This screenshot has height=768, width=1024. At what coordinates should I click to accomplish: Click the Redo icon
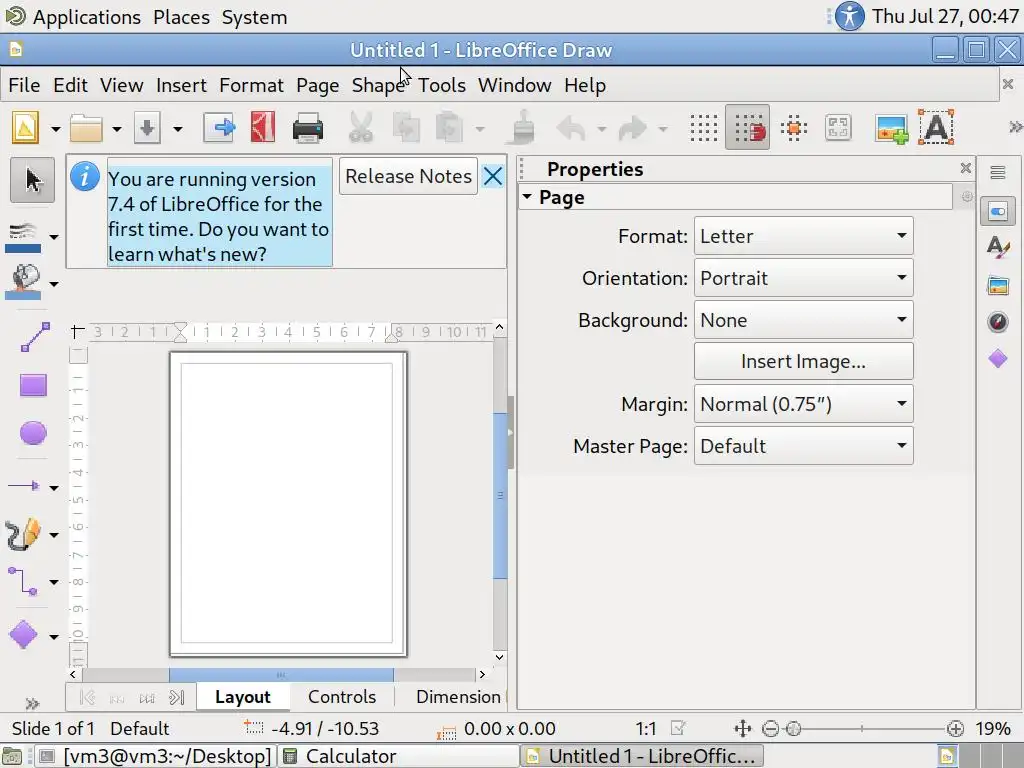[x=633, y=128]
